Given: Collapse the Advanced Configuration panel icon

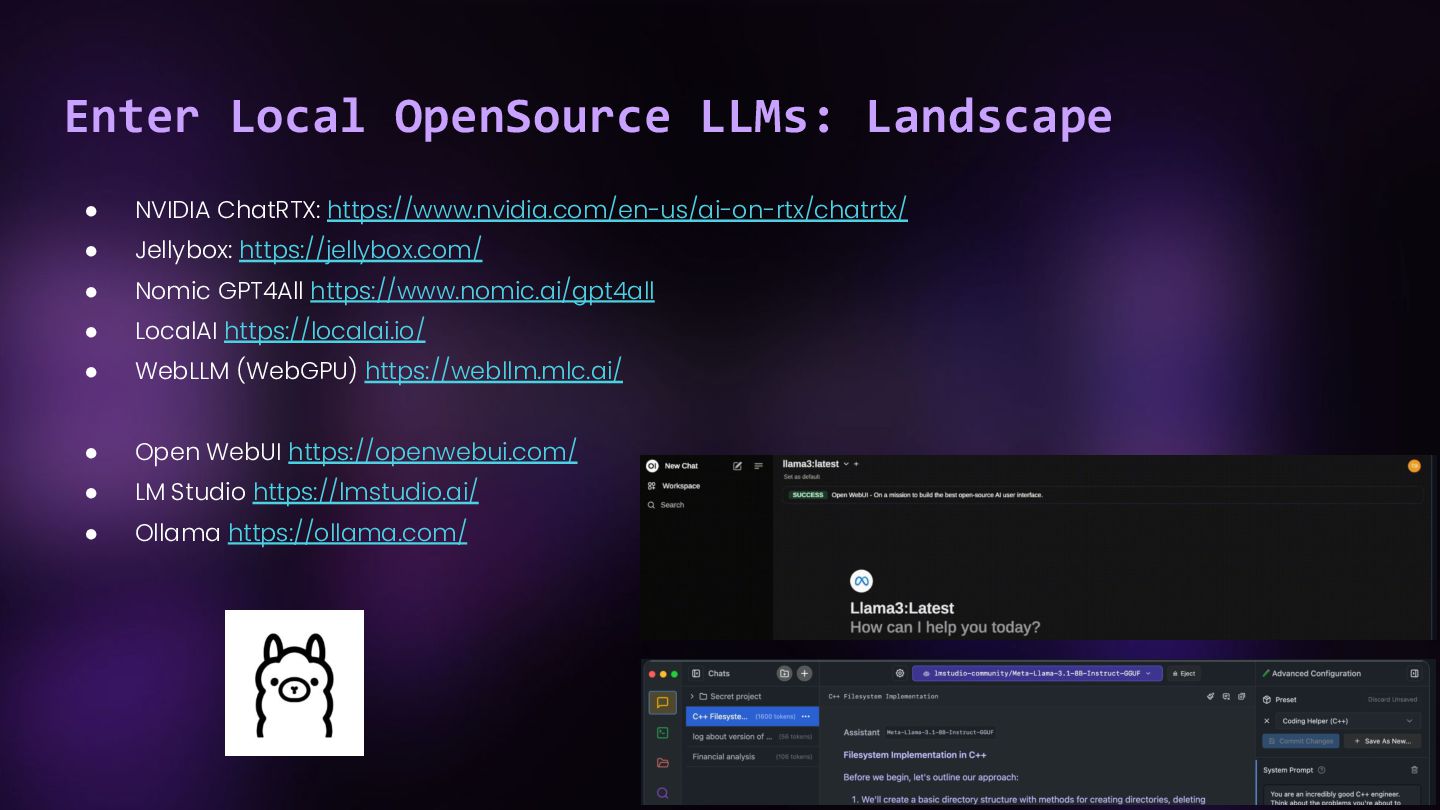Looking at the screenshot, I should 1414,674.
